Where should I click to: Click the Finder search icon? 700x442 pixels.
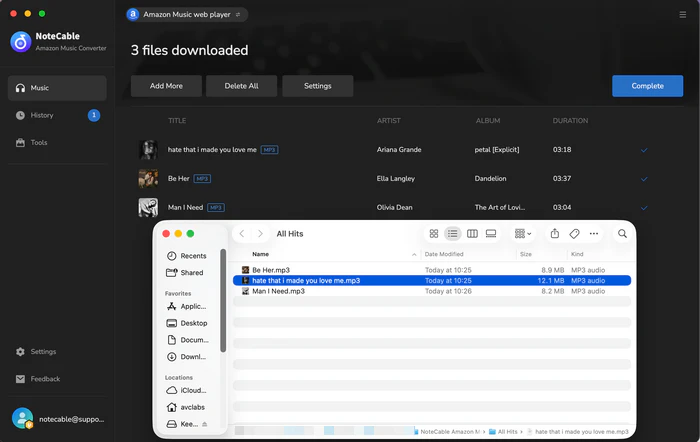click(x=622, y=234)
